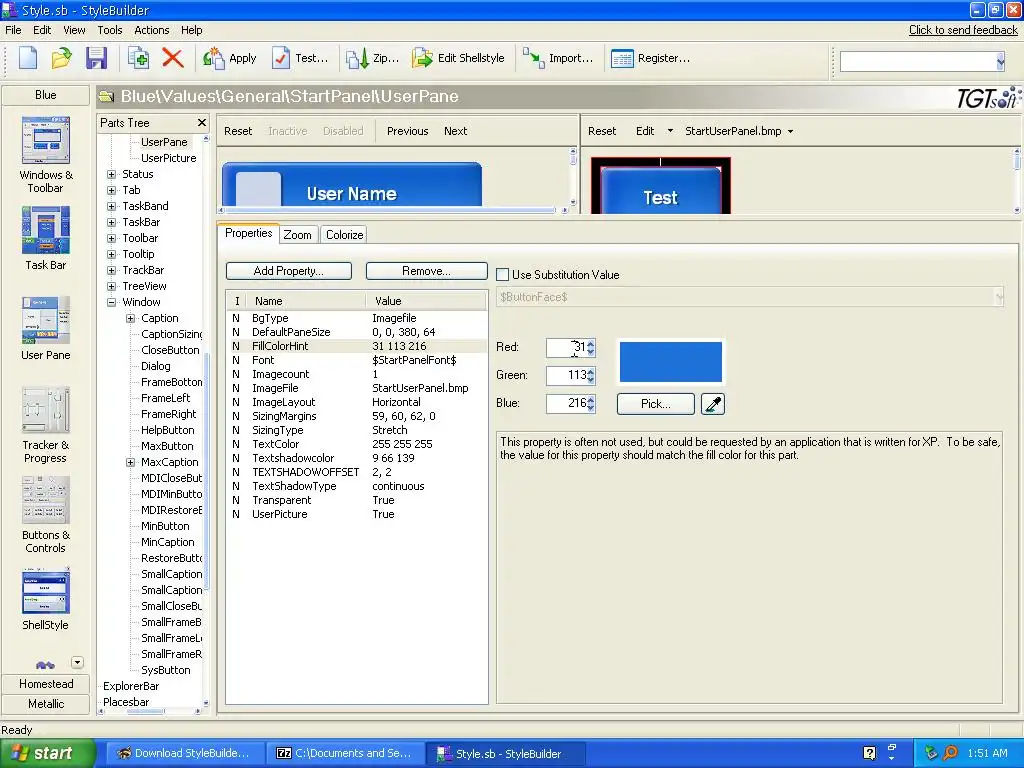Click the Pick... color button
Screen dimensions: 1024x768
[656, 404]
